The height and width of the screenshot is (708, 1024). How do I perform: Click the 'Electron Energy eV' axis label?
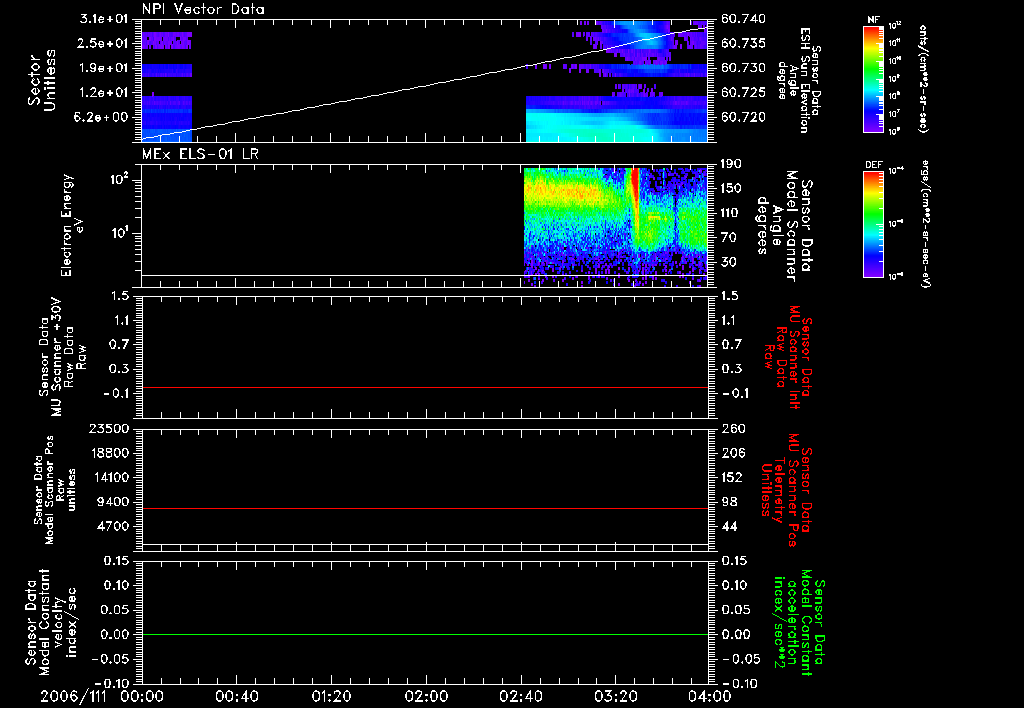point(74,225)
